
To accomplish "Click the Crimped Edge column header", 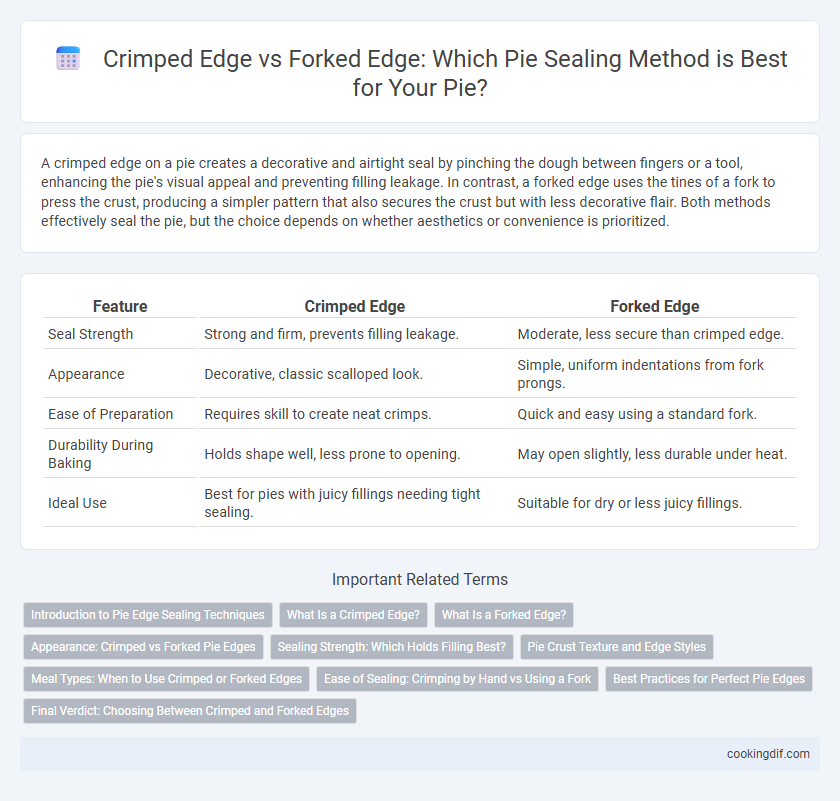I will (x=355, y=306).
